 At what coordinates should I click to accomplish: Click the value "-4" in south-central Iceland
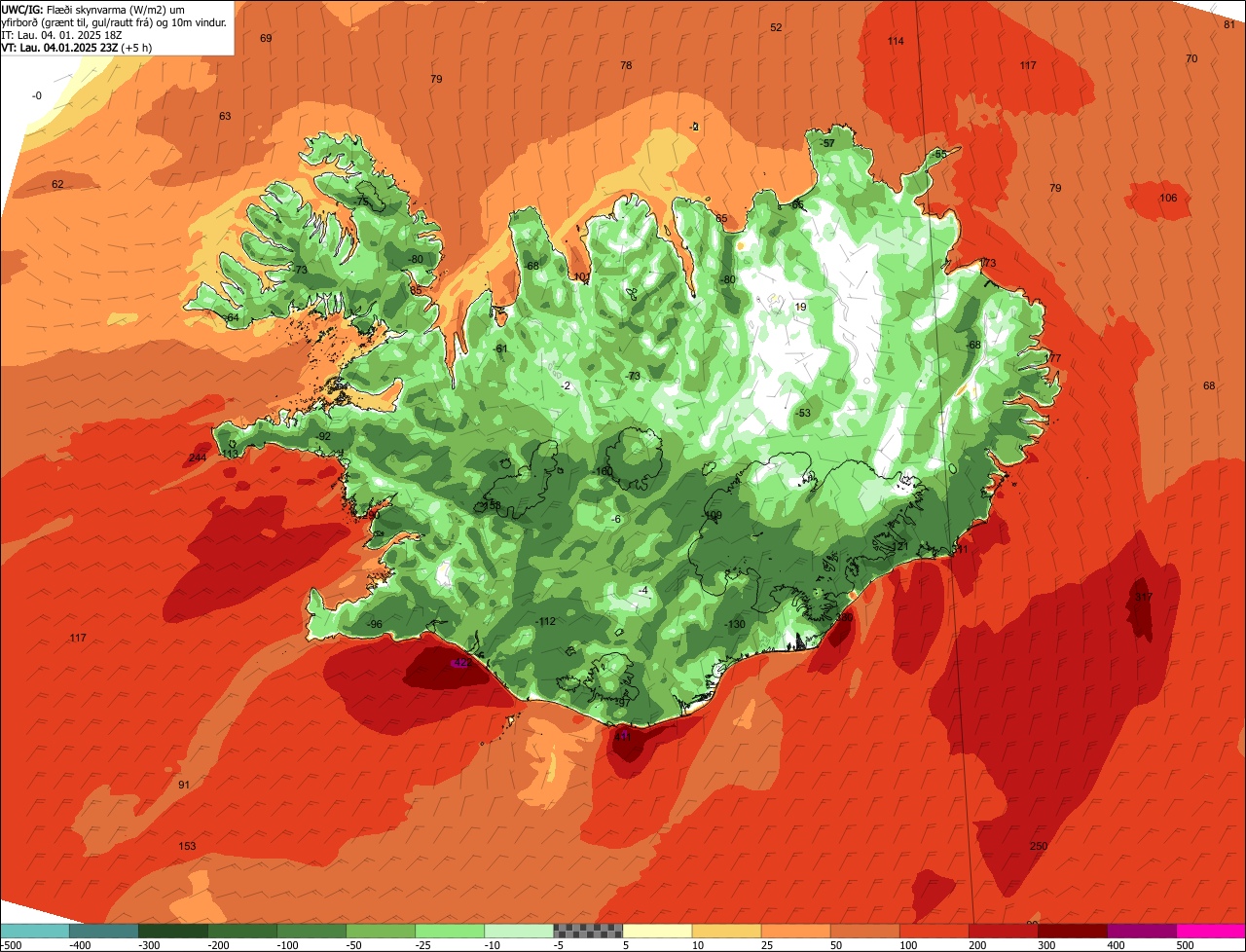(x=642, y=590)
